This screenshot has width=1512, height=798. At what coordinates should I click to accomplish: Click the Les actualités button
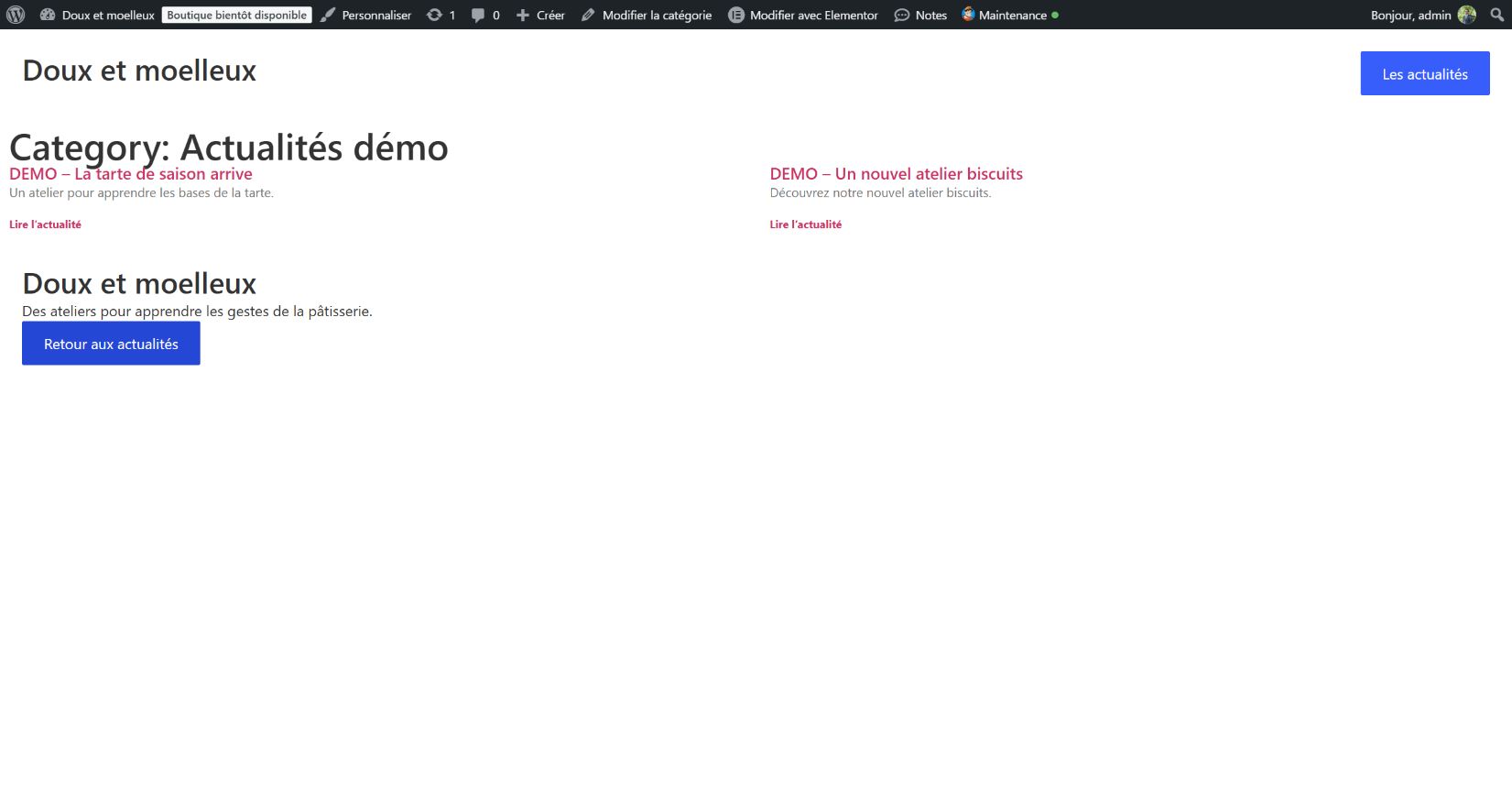click(x=1425, y=73)
